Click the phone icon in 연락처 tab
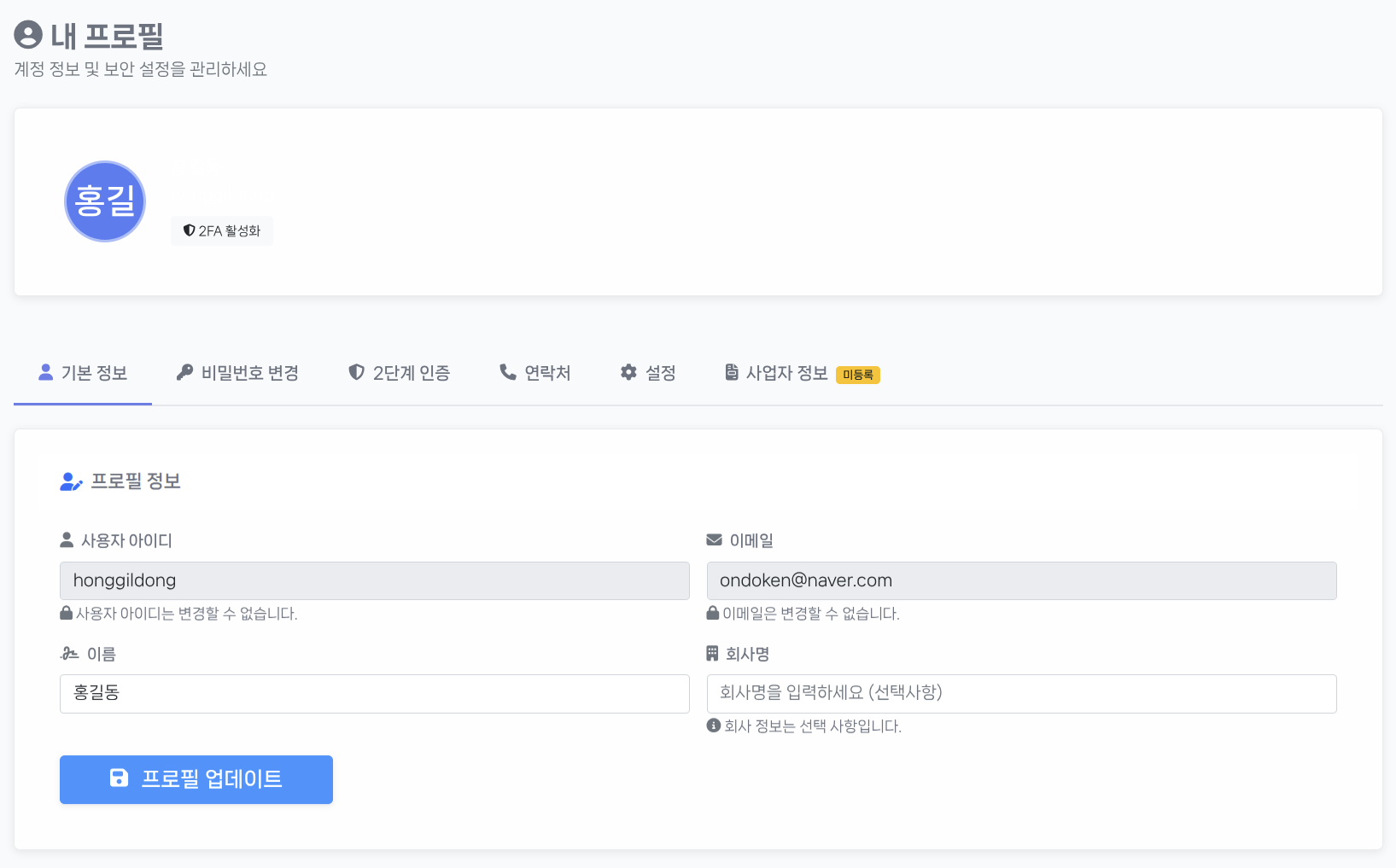Viewport: 1396px width, 868px height. 508,372
